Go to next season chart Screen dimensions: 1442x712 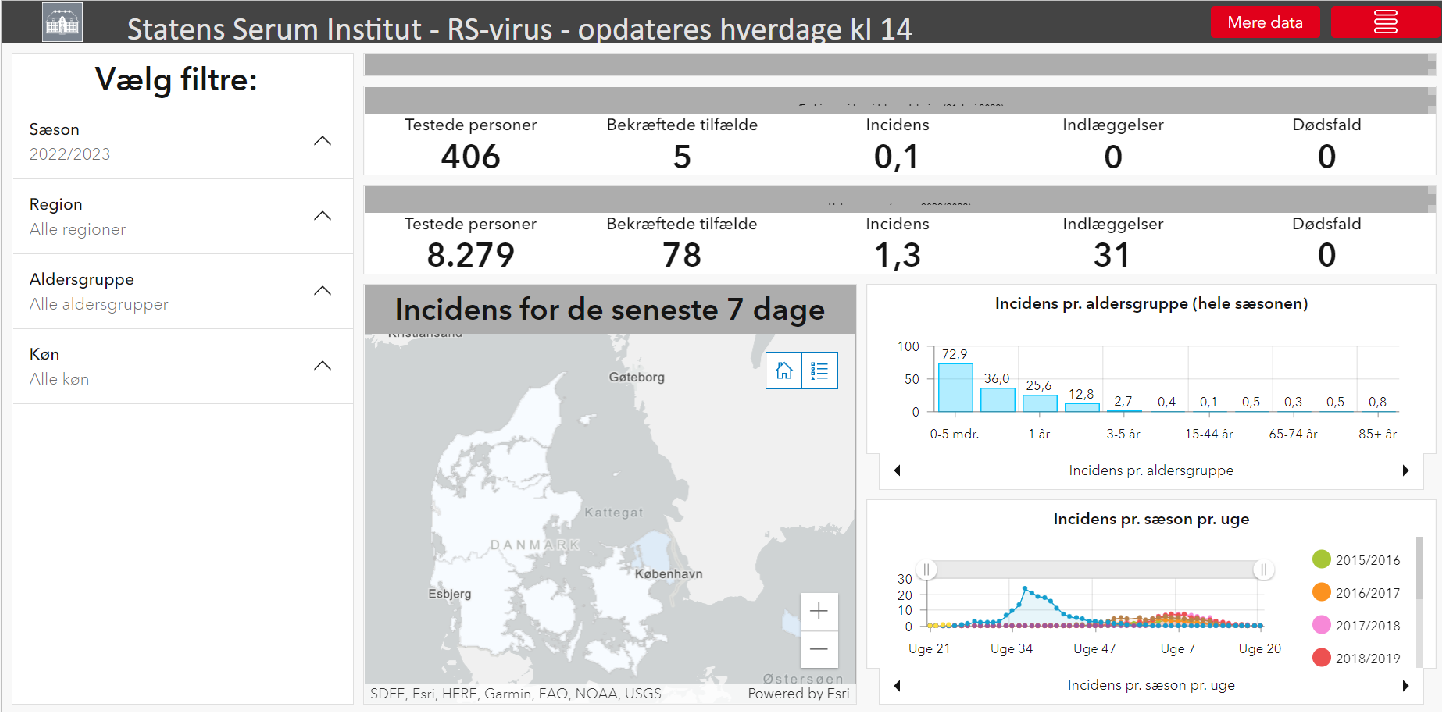tap(1406, 686)
